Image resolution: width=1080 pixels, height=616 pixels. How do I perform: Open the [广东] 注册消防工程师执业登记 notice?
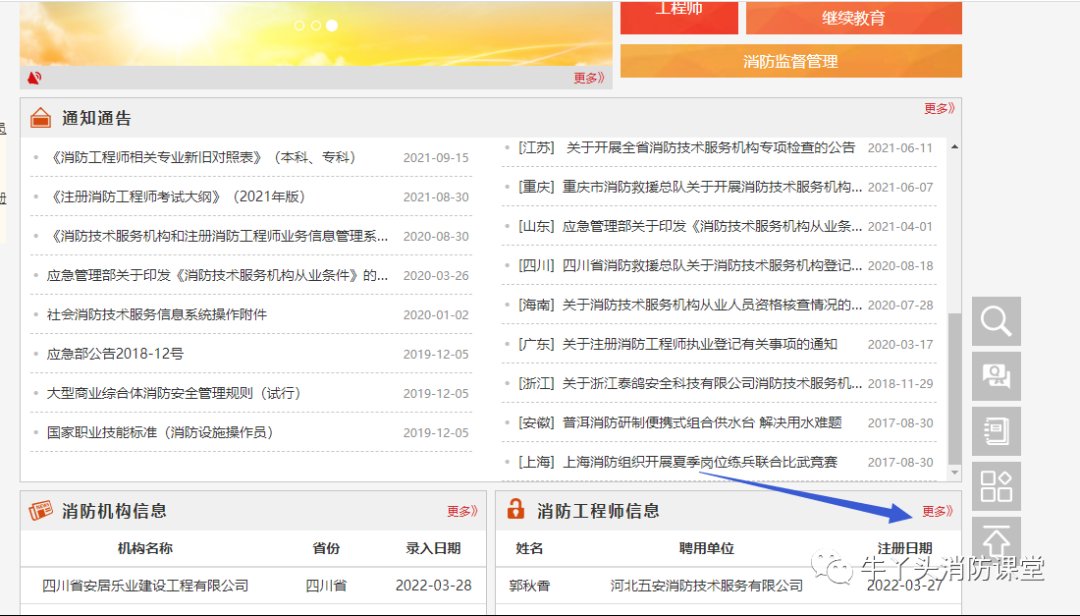678,344
